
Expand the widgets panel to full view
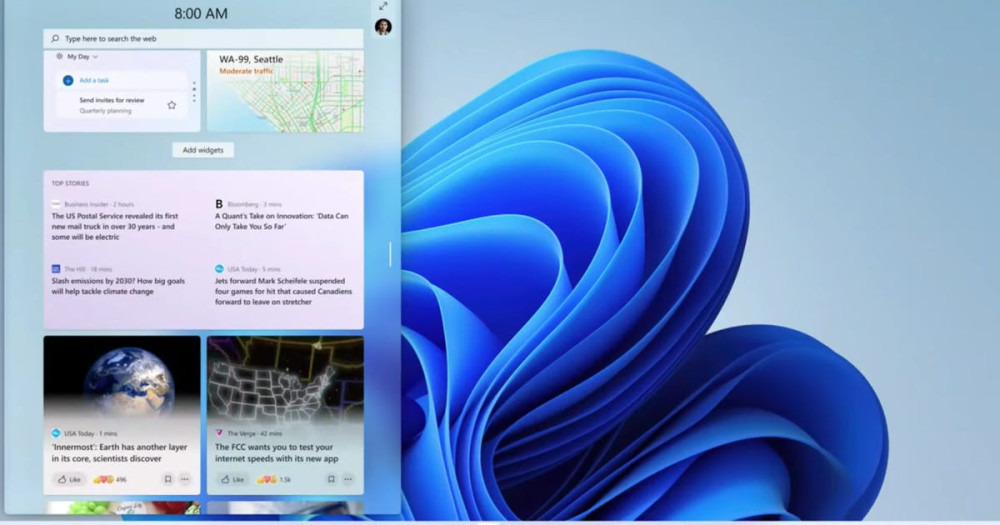(383, 6)
